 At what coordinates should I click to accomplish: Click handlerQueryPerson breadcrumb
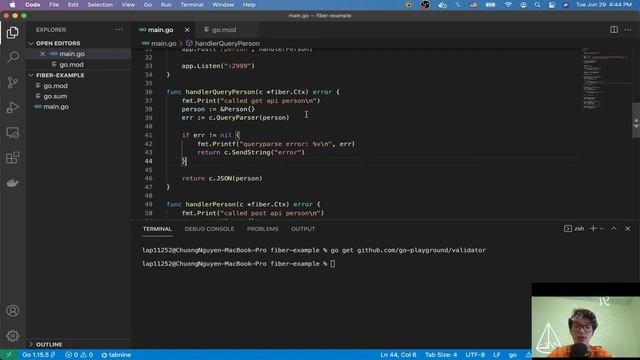tap(227, 43)
